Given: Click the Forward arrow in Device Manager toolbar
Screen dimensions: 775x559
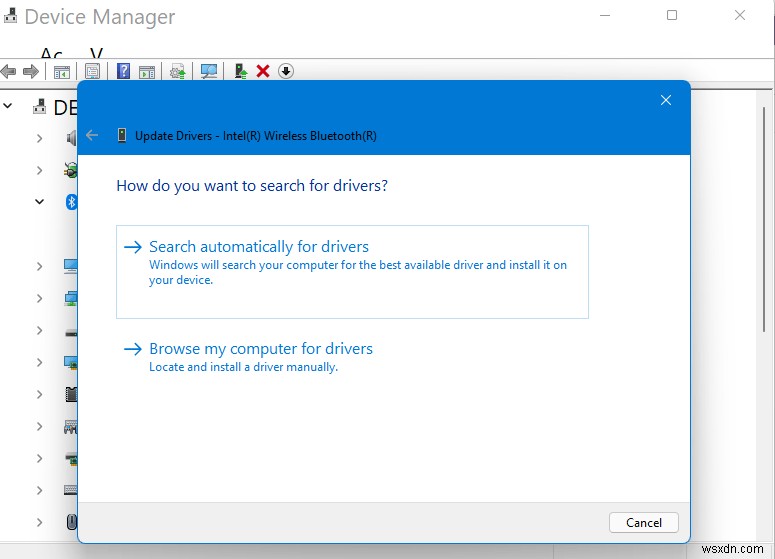Looking at the screenshot, I should (31, 71).
